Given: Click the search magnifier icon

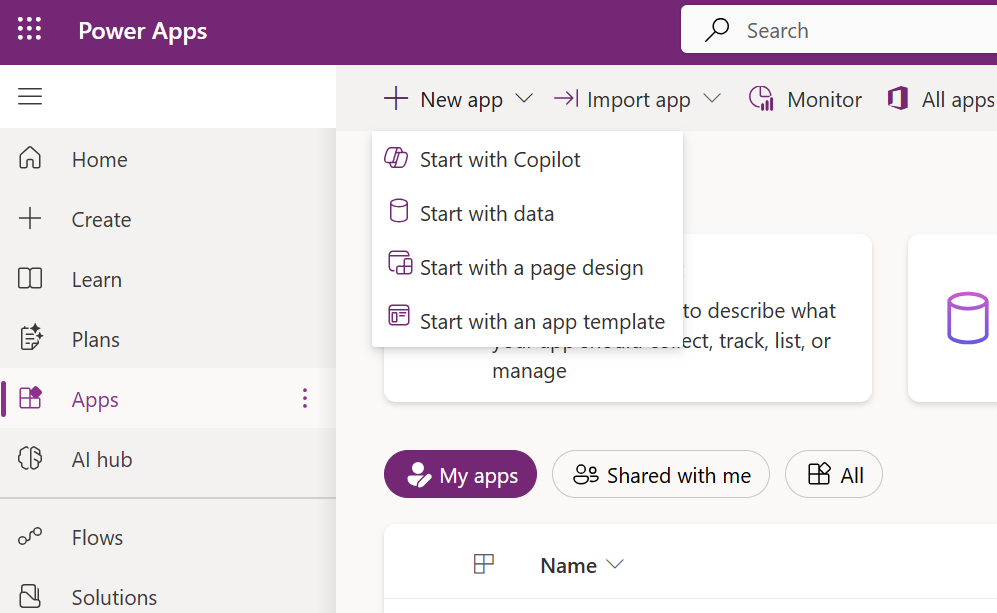Looking at the screenshot, I should coord(717,29).
